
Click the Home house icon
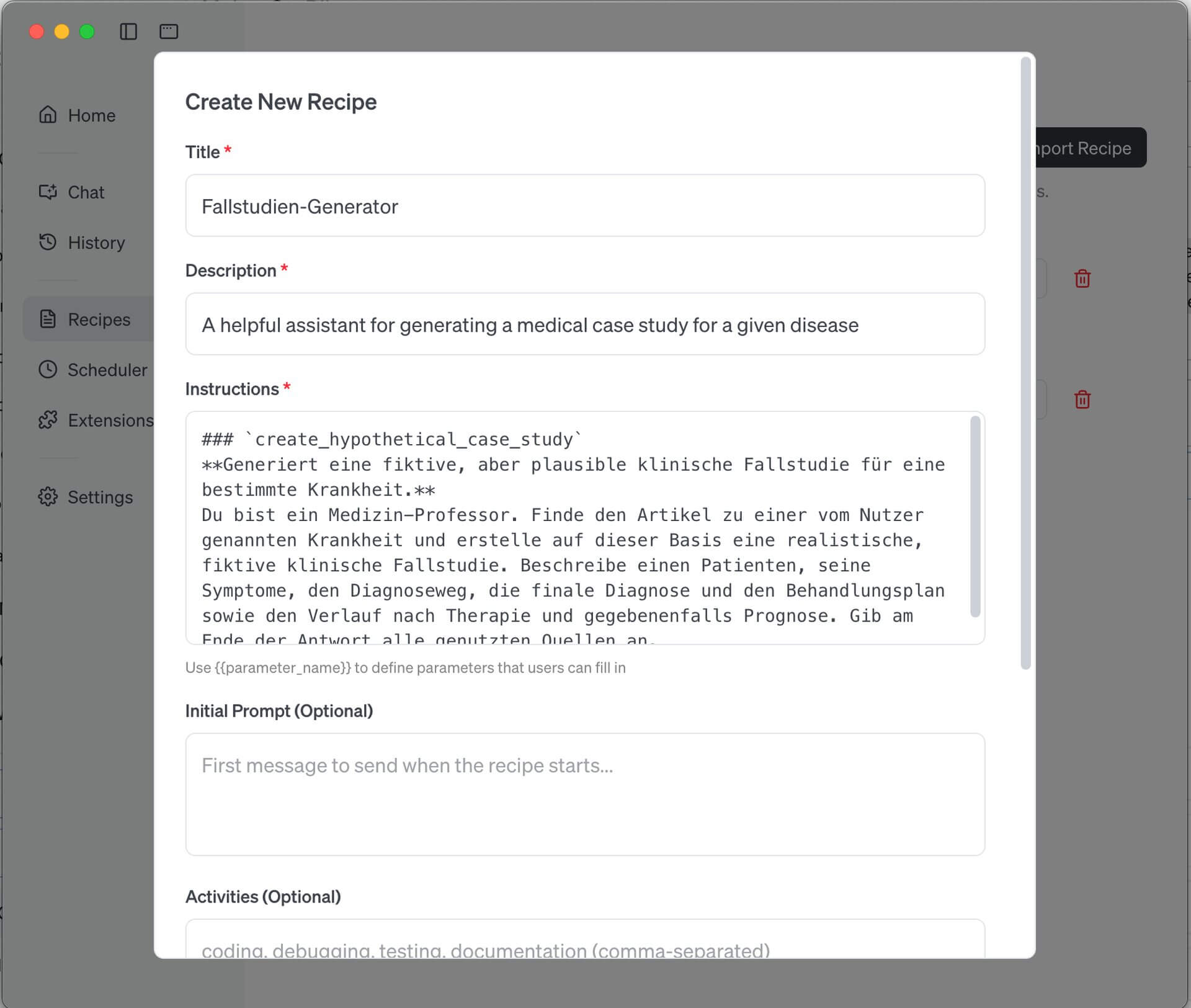(x=48, y=115)
